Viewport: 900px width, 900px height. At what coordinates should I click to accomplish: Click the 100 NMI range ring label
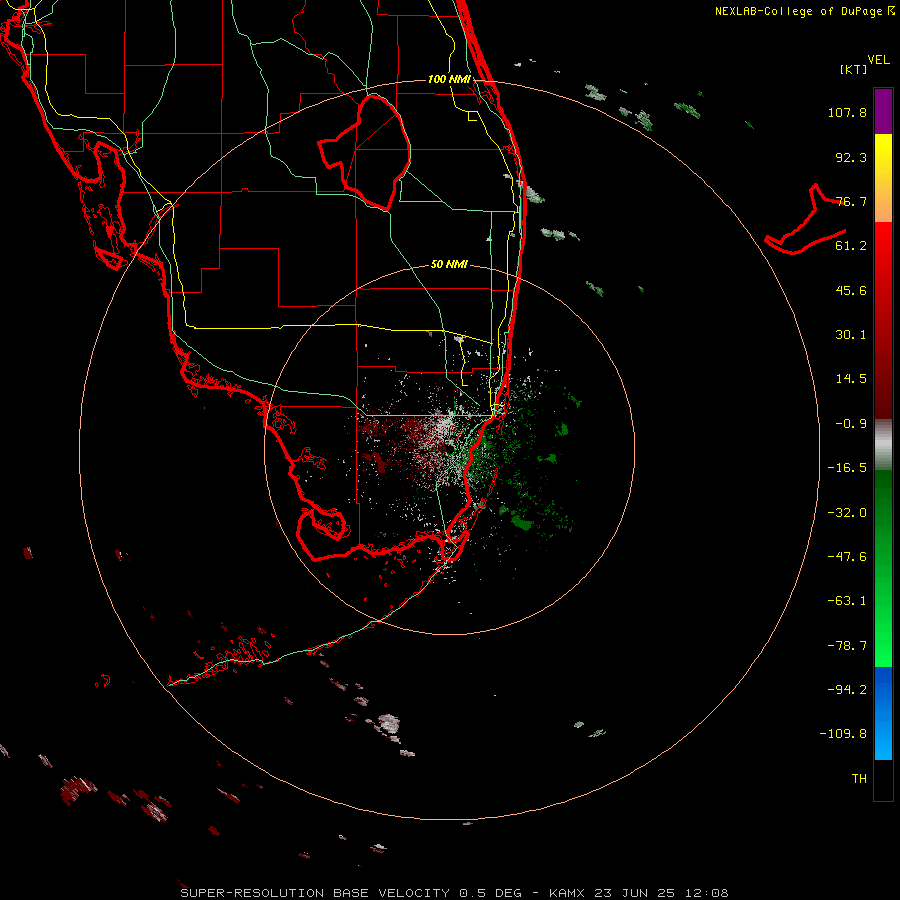click(449, 79)
